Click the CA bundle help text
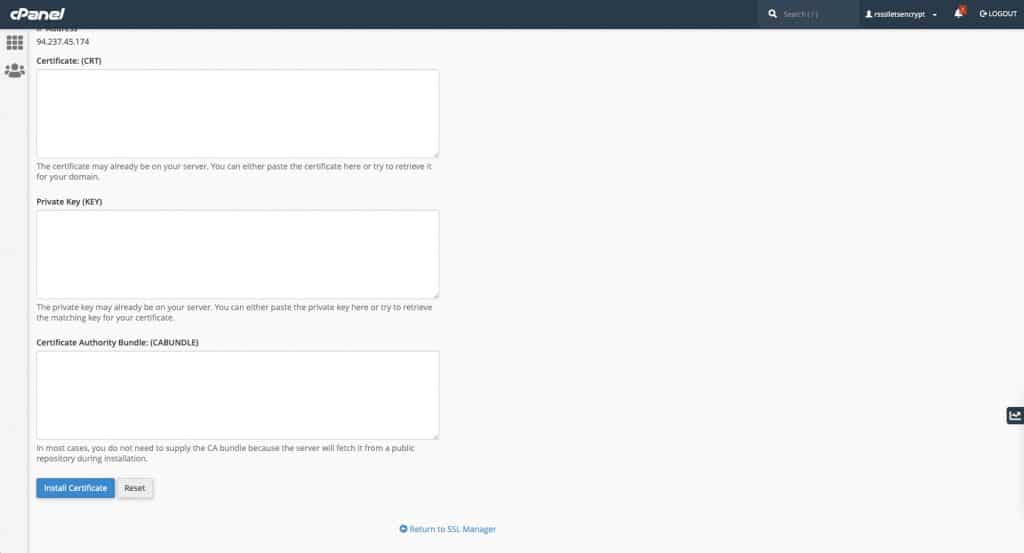 (x=225, y=453)
